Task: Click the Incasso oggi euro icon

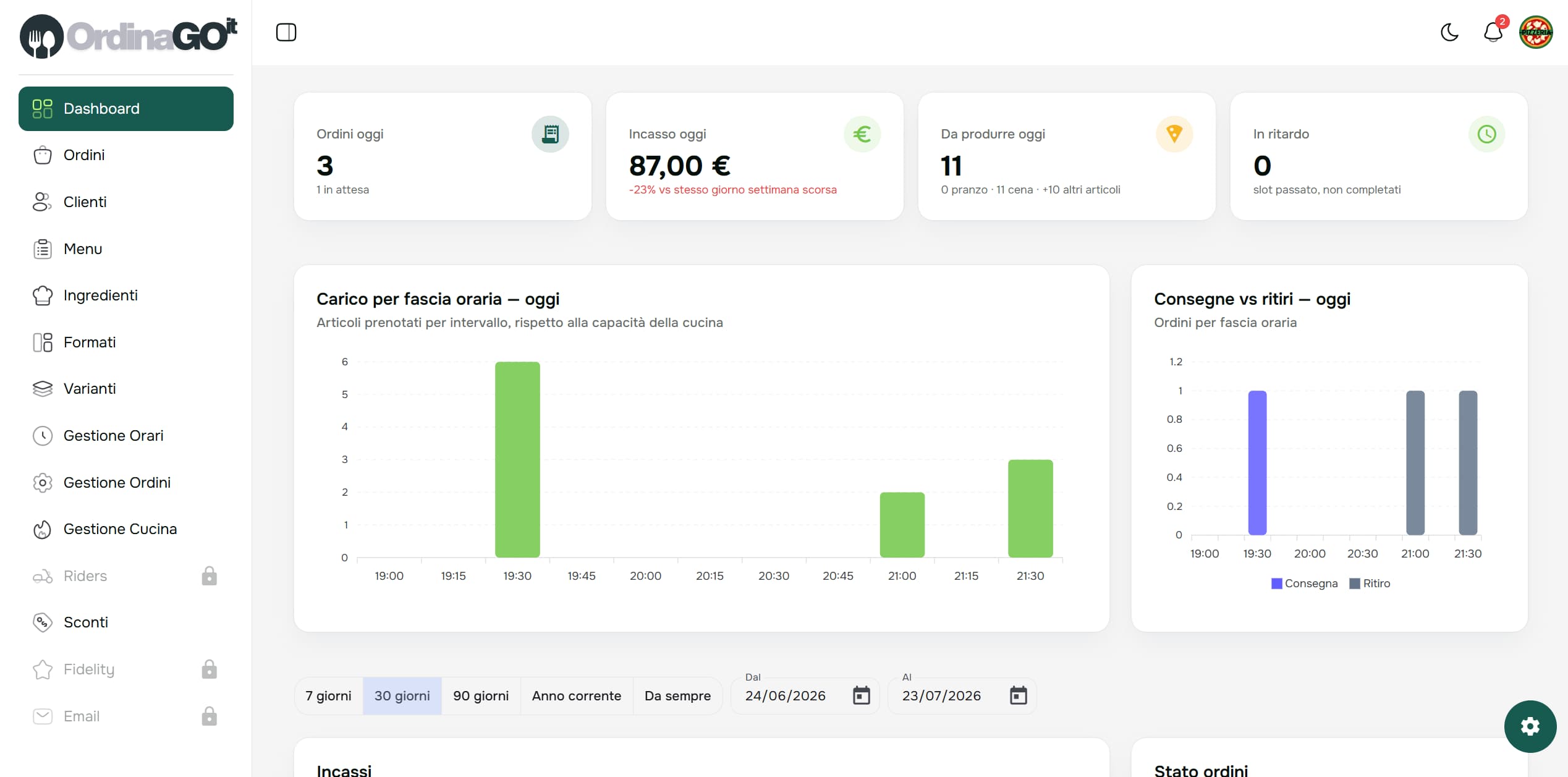Action: point(862,134)
